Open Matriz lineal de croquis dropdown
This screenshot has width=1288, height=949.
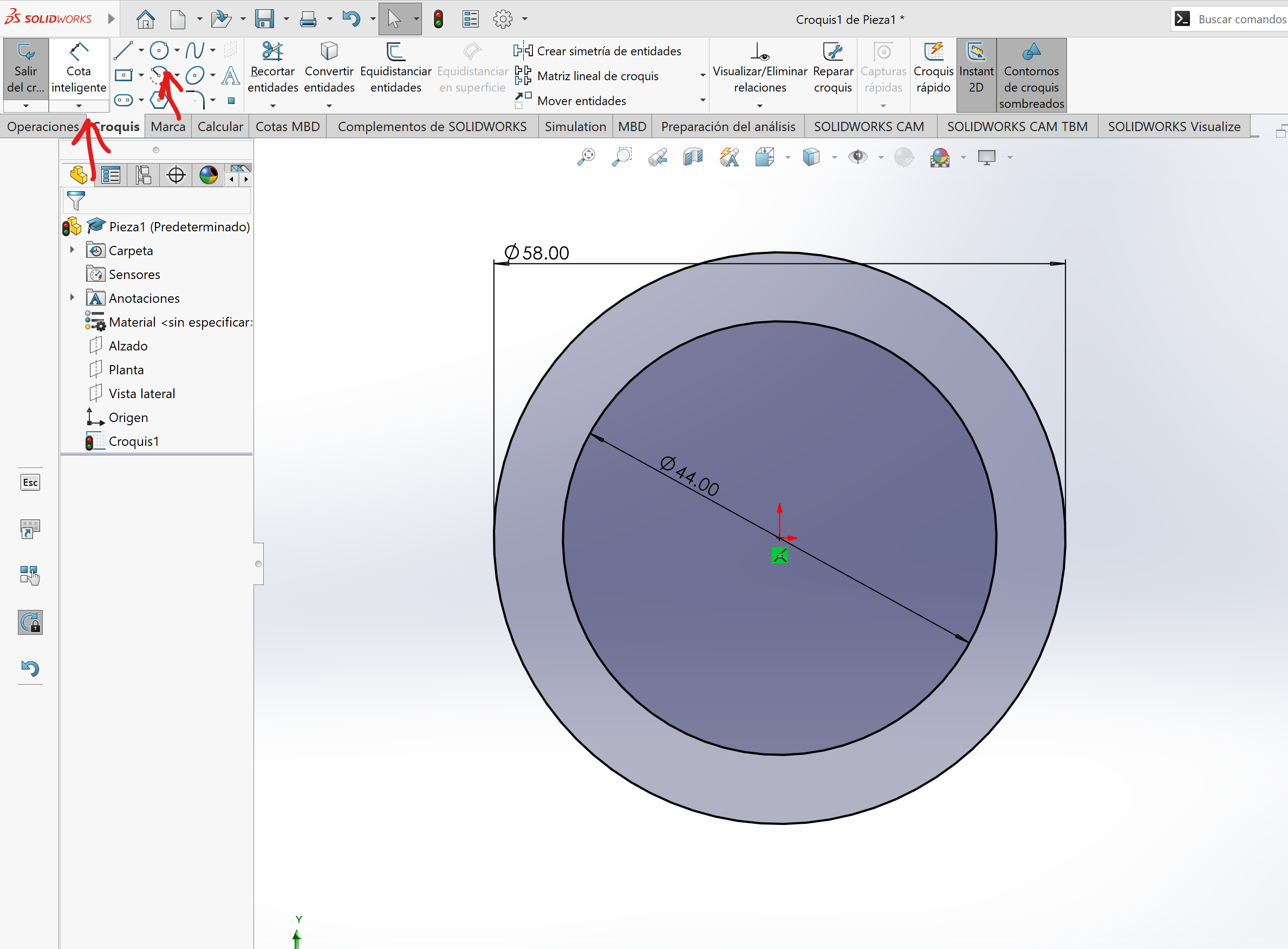pos(702,75)
